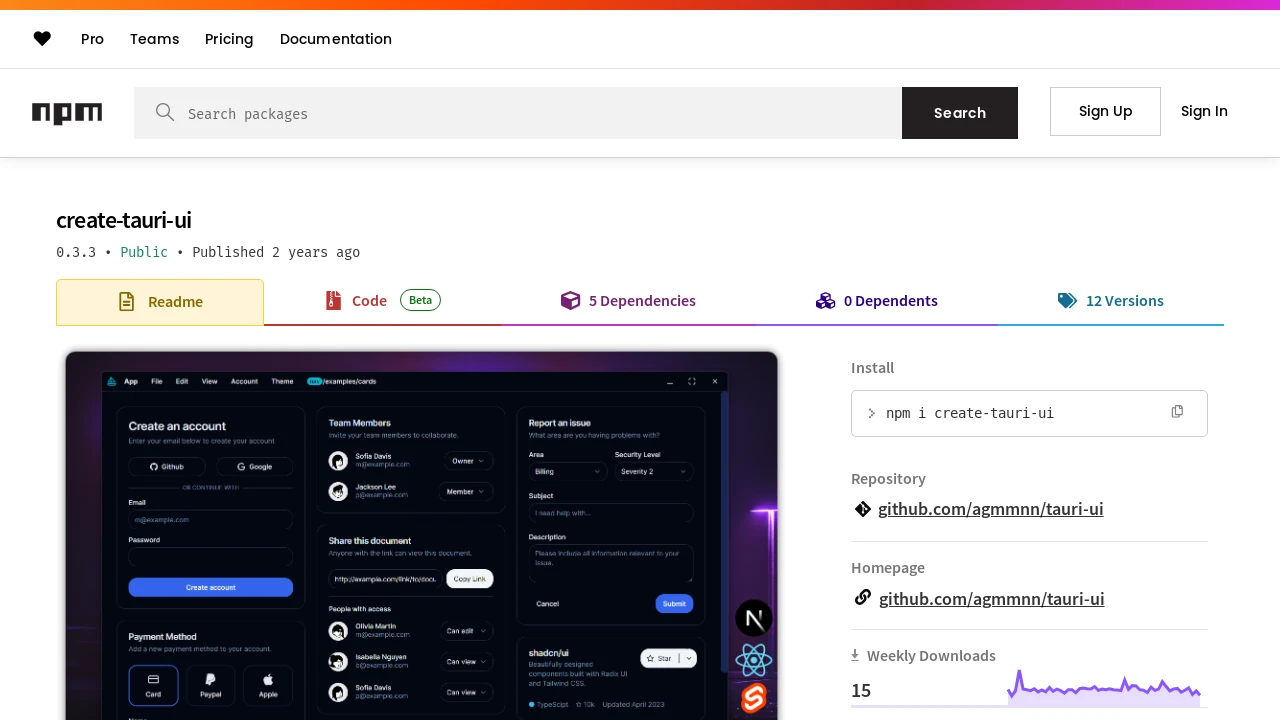
Task: Open the 0 Dependents tab
Action: [x=876, y=301]
